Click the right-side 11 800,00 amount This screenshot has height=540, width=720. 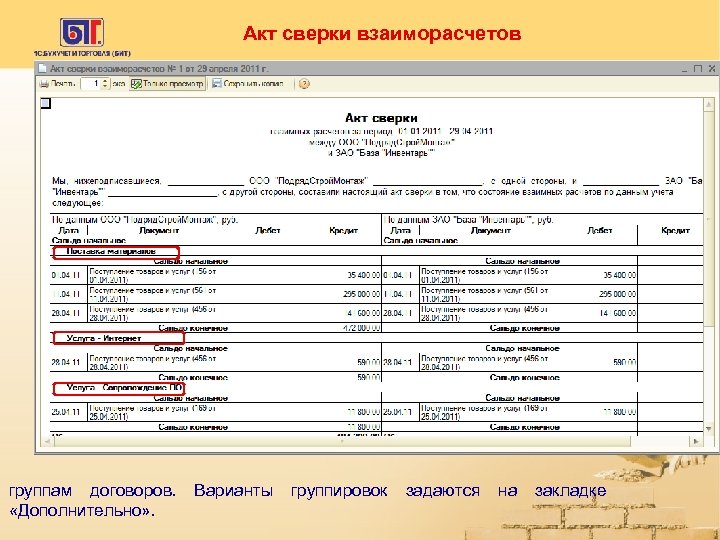click(x=619, y=412)
